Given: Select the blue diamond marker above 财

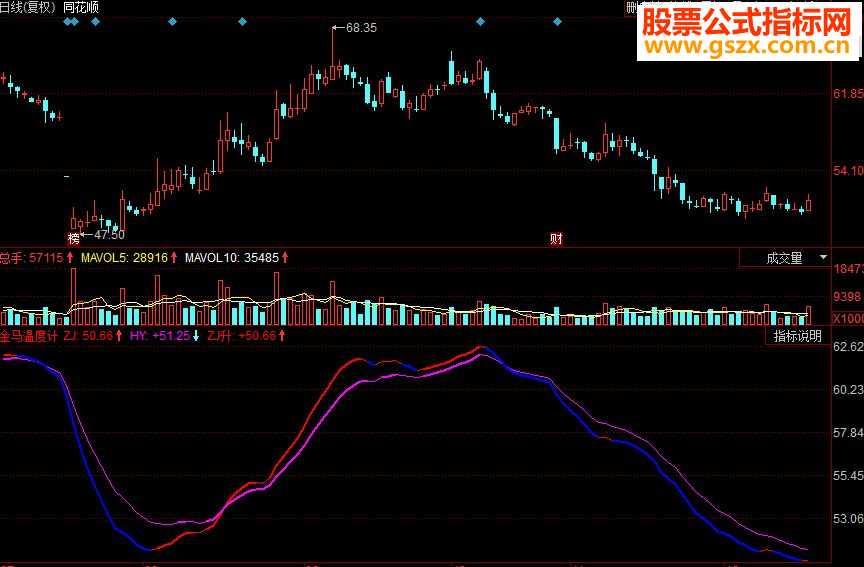Looking at the screenshot, I should coord(557,21).
